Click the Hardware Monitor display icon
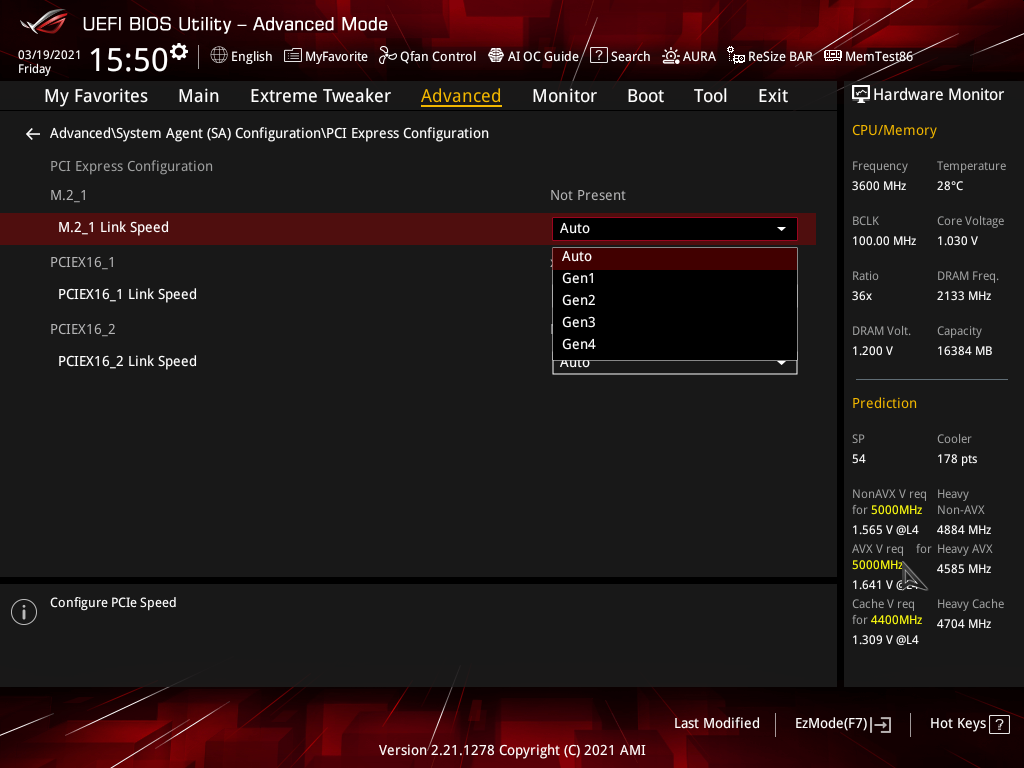Viewport: 1024px width, 768px height. tap(861, 95)
